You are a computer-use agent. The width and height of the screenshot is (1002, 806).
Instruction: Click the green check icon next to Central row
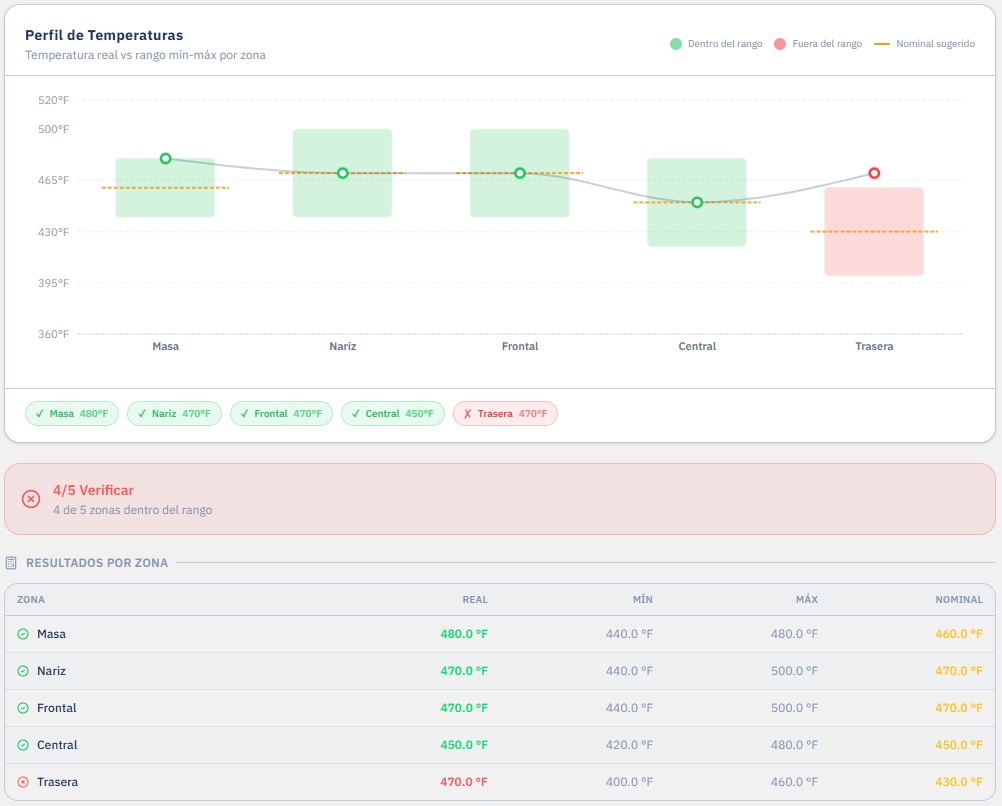(x=23, y=745)
